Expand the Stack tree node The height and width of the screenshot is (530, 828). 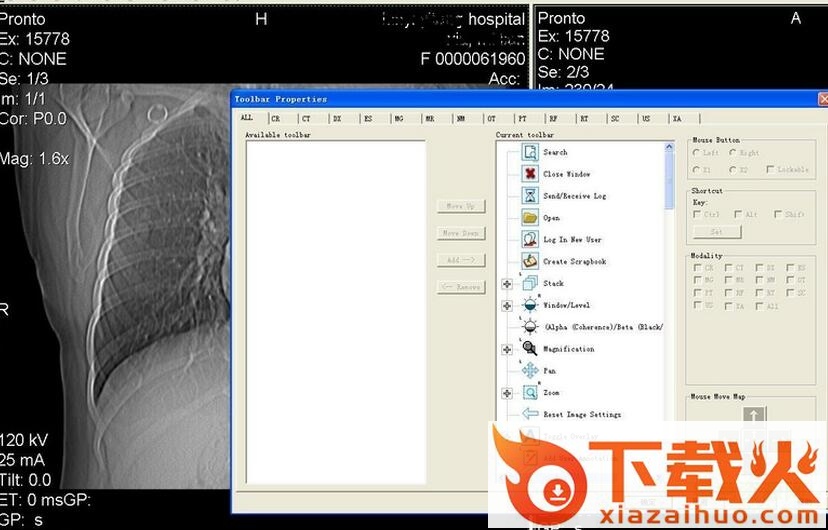tap(507, 284)
